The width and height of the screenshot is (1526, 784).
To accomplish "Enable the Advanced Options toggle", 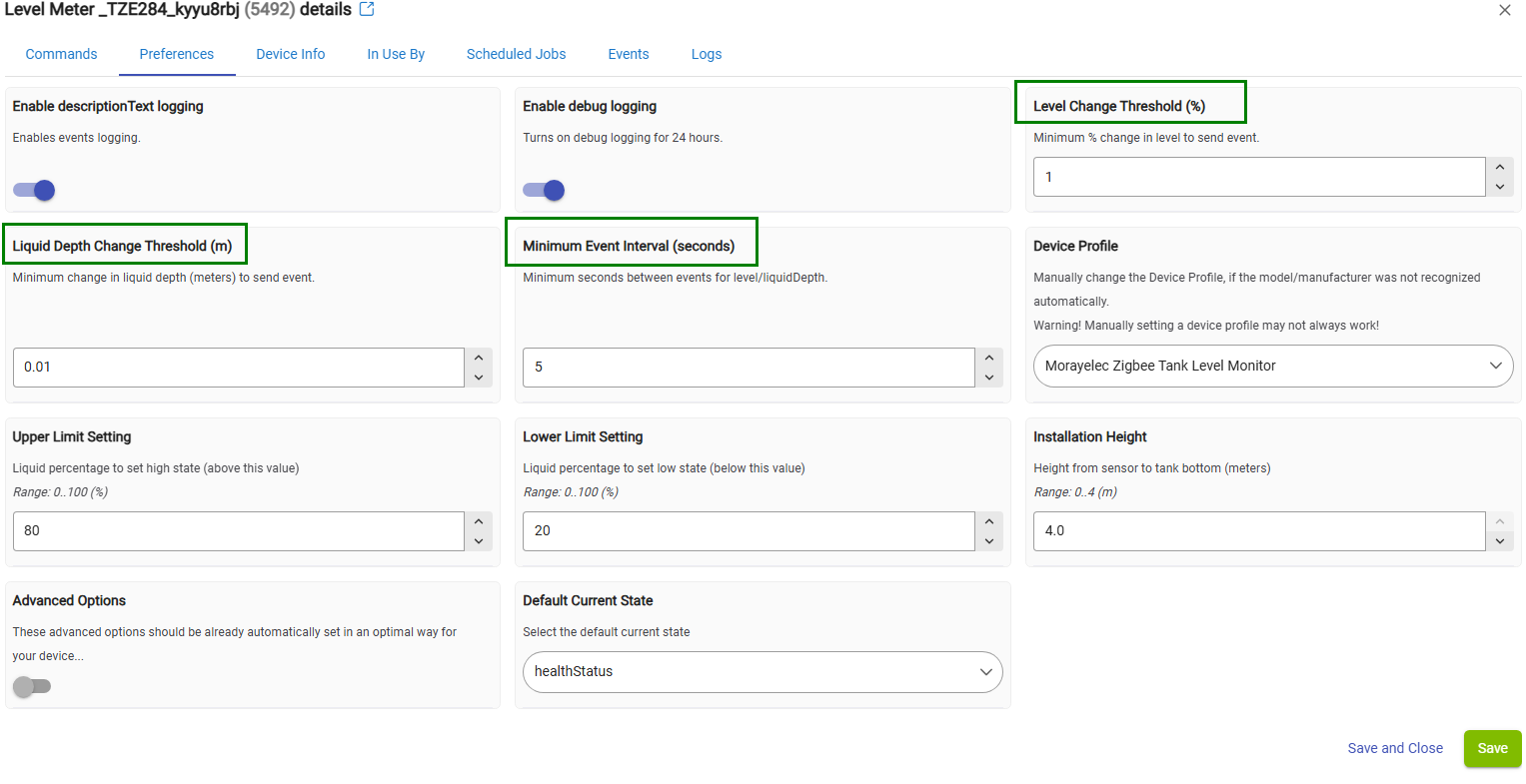I will coord(32,686).
